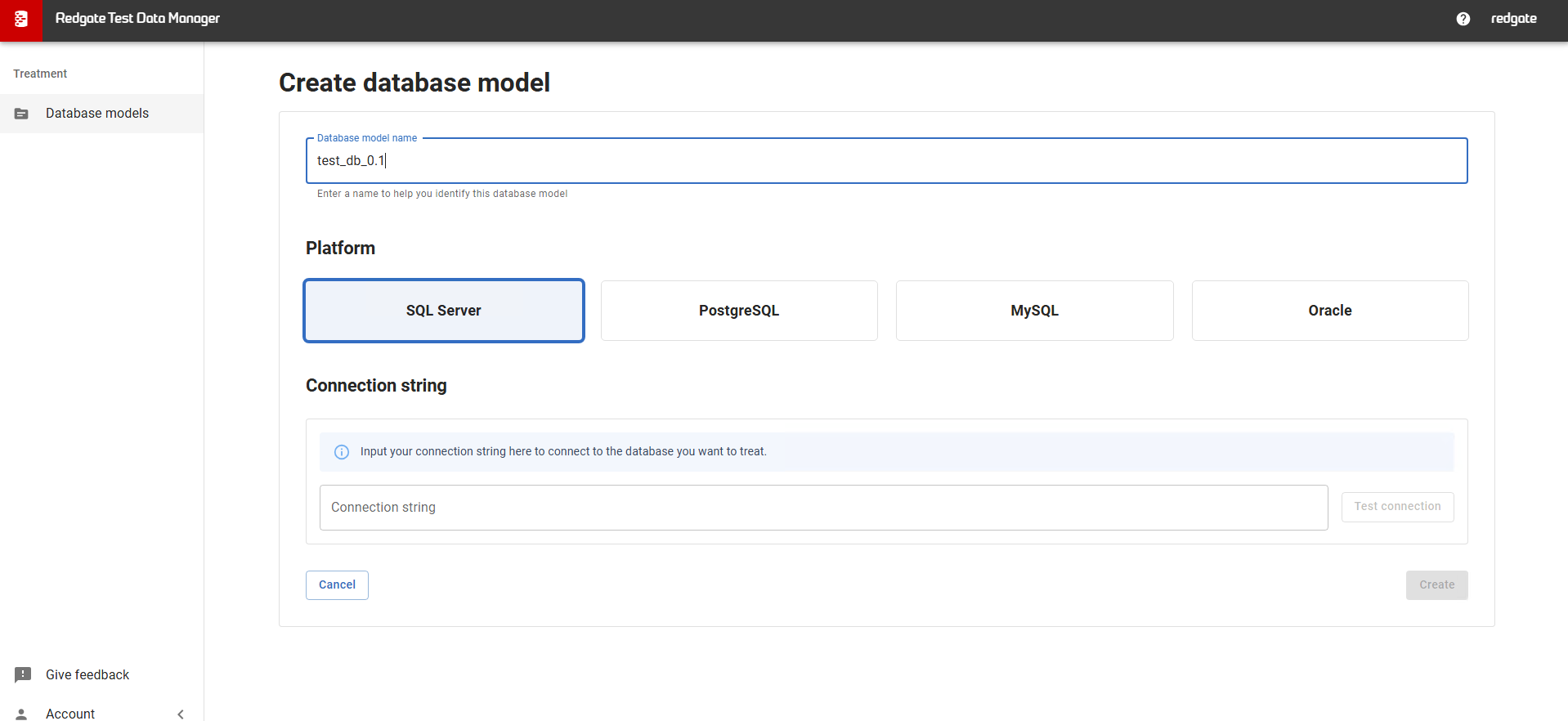This screenshot has height=721, width=1568.
Task: Select Oracle as the platform
Action: coord(1329,311)
